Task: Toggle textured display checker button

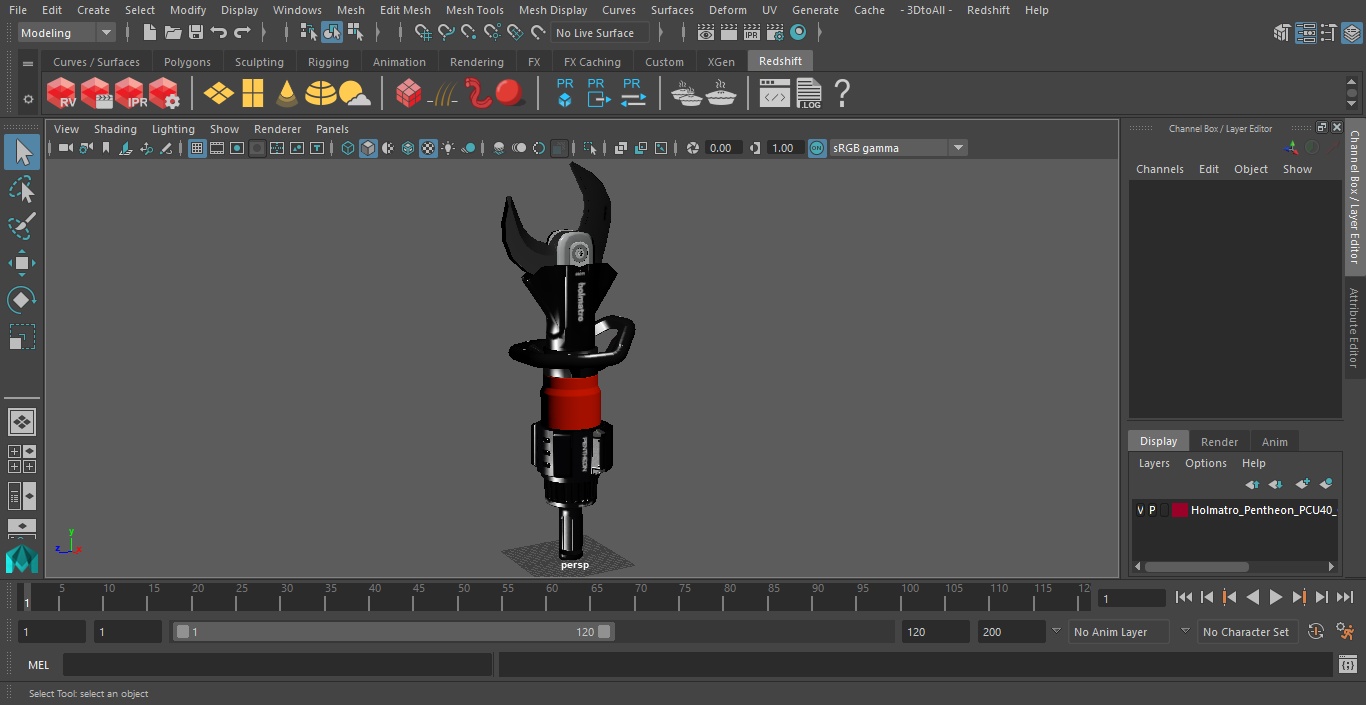Action: pos(428,148)
